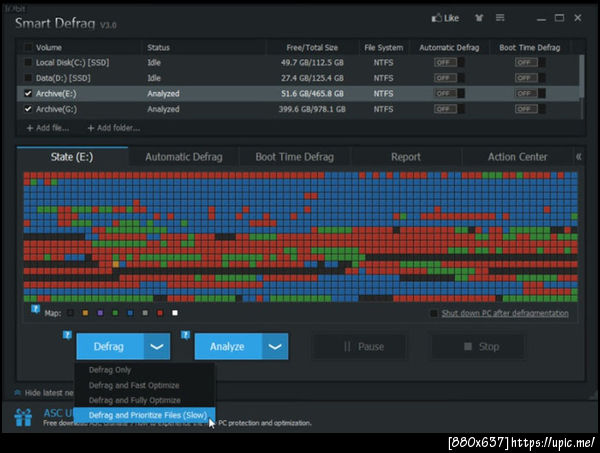Click the purple map legend swatch

pos(100,313)
